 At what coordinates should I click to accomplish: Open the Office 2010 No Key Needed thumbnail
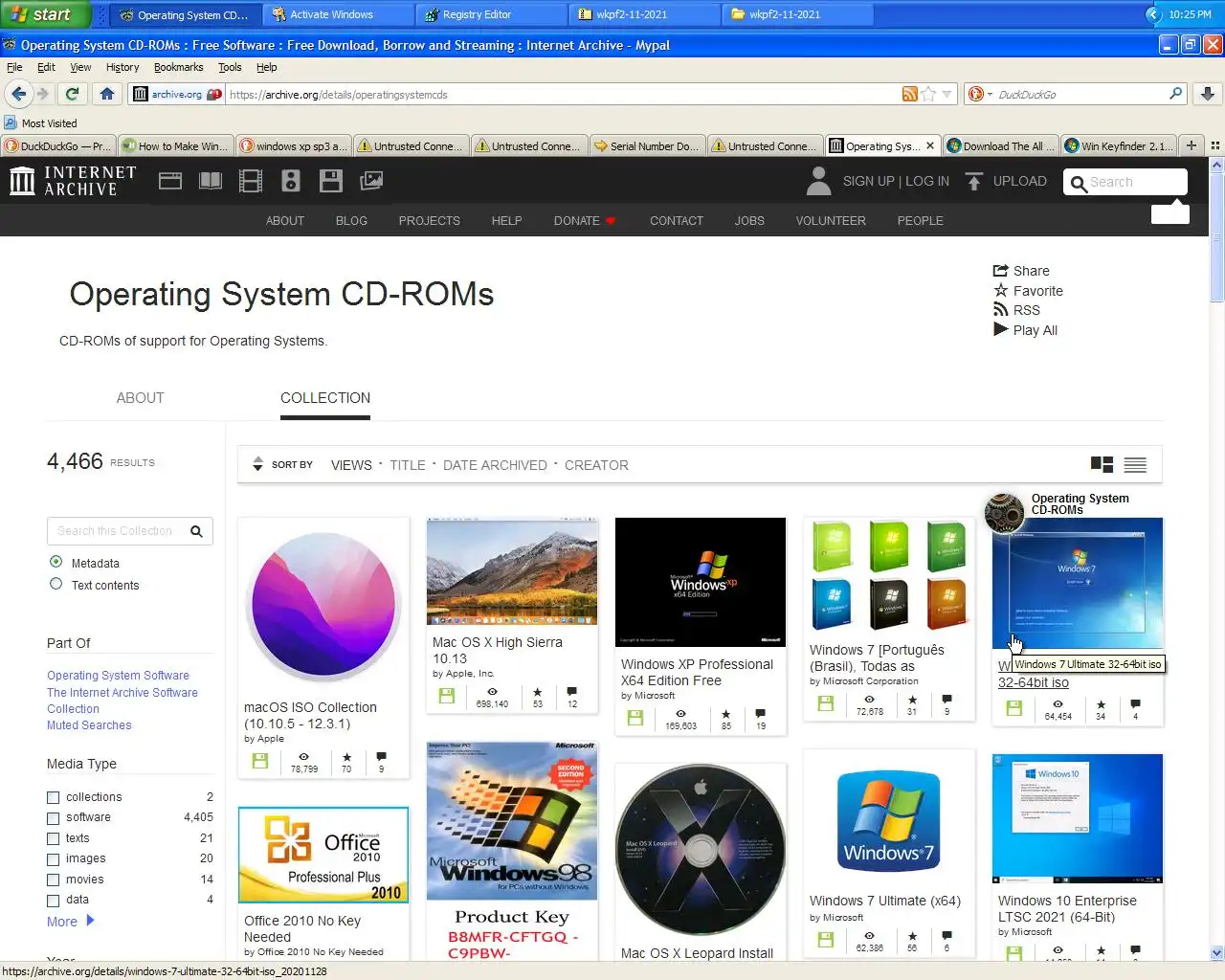tap(323, 856)
